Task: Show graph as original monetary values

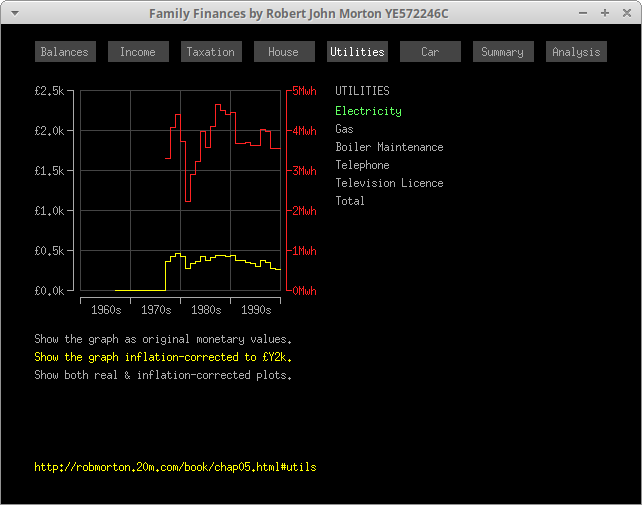Action: click(x=163, y=339)
